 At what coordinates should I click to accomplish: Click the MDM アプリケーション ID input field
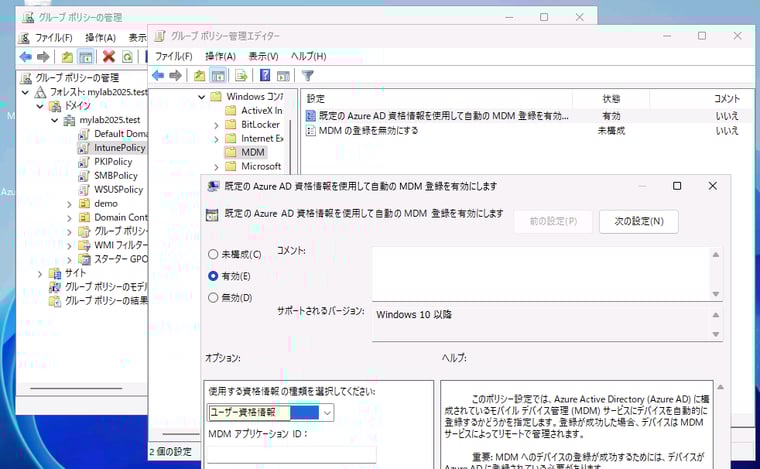[292, 454]
